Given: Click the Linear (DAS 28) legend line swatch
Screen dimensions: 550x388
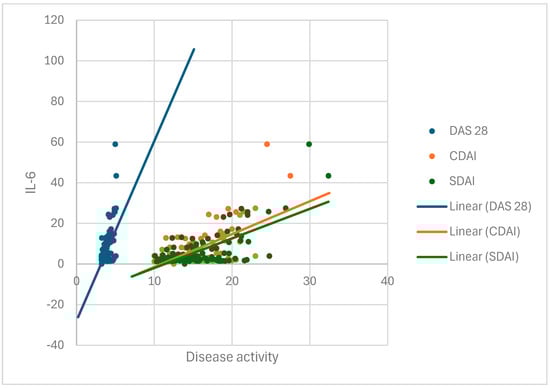Looking at the screenshot, I should 432,207.
